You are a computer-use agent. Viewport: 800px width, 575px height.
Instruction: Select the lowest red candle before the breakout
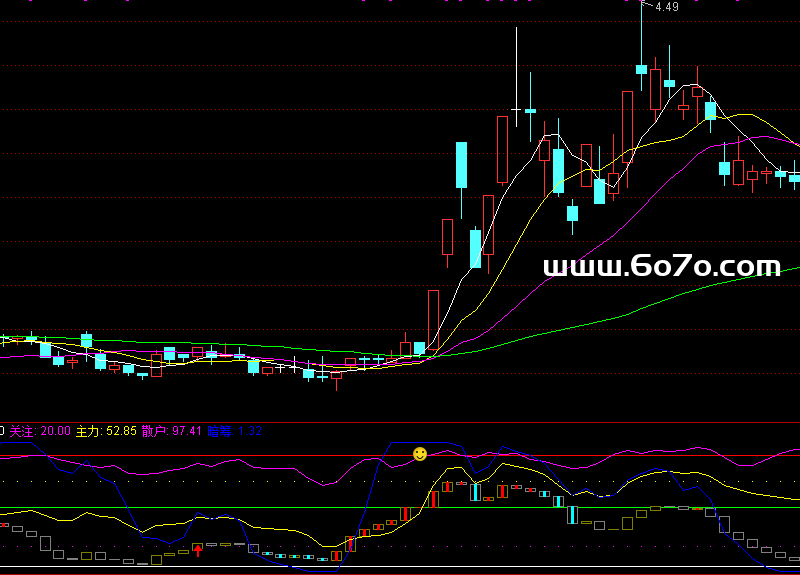tap(336, 379)
